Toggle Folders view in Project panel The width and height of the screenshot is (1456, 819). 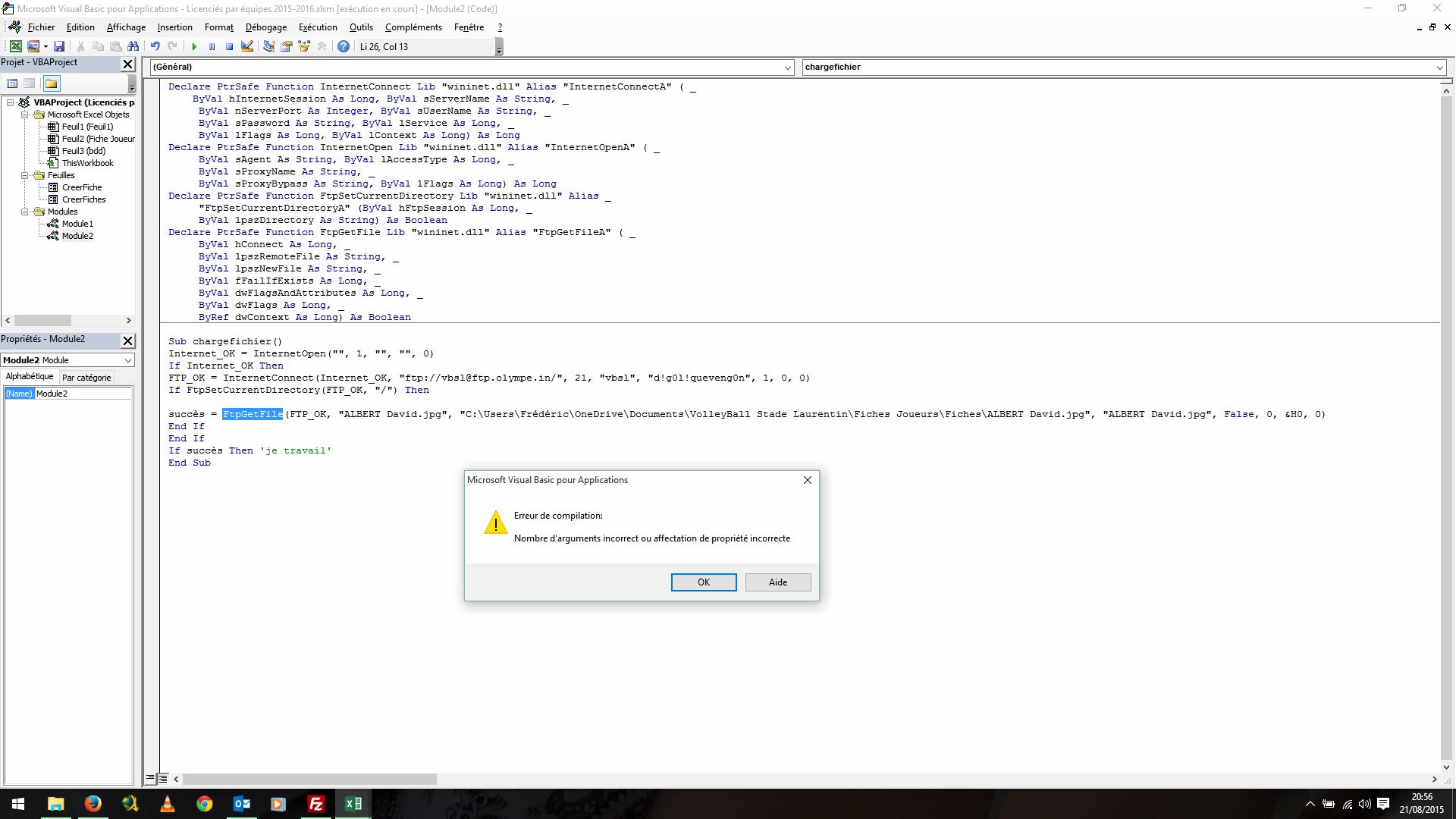pyautogui.click(x=51, y=83)
